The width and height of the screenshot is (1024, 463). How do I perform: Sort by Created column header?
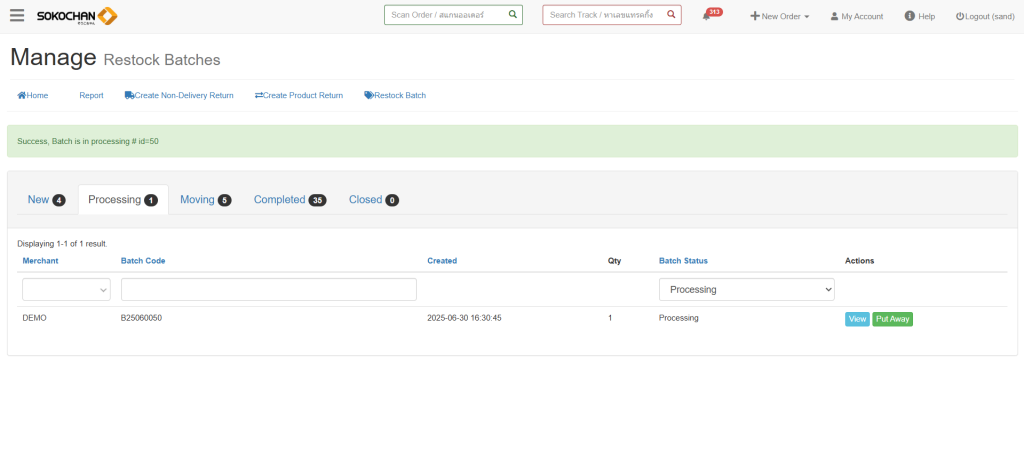441,261
